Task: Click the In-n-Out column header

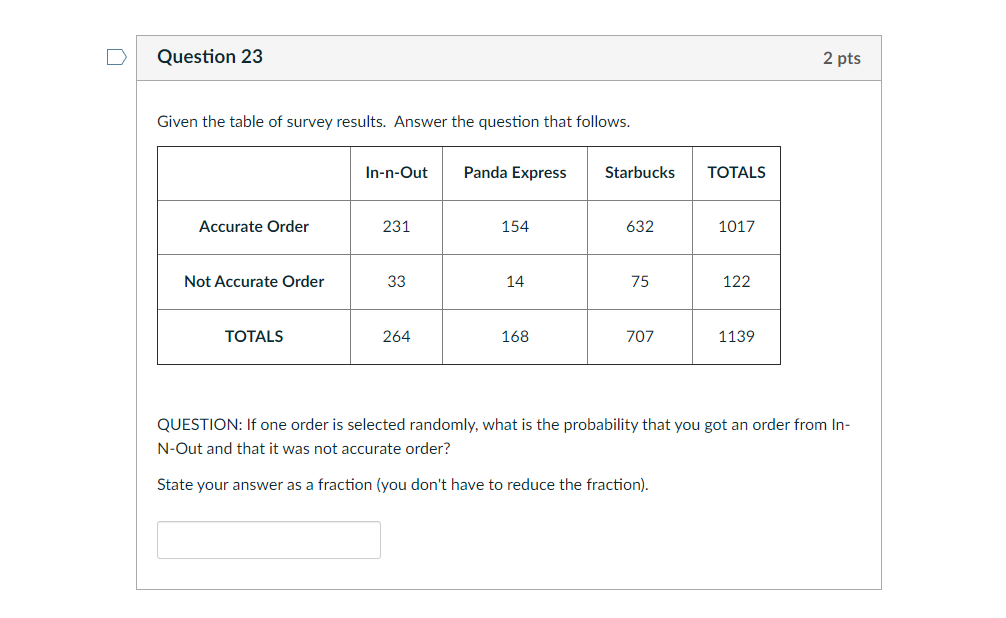Action: coord(396,173)
